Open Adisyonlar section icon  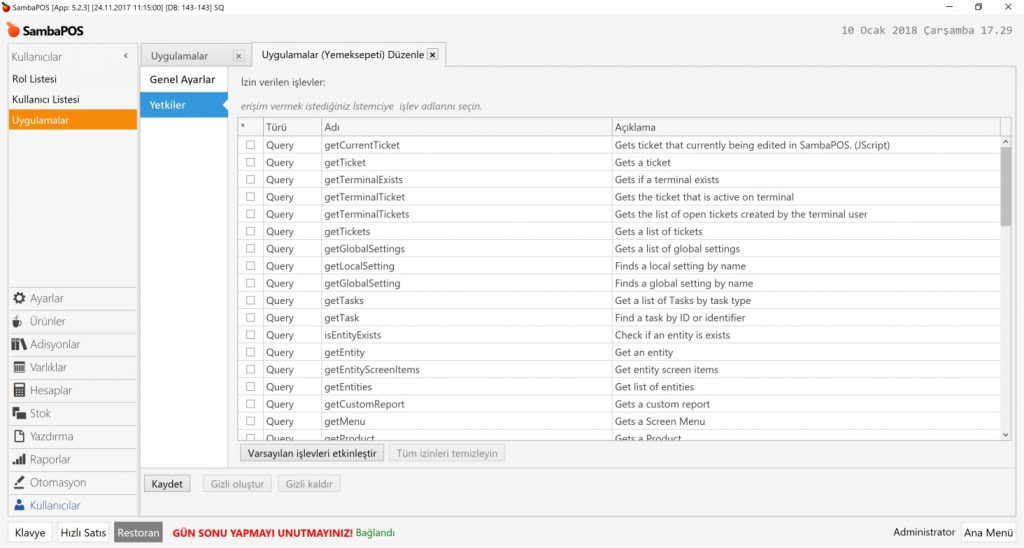point(19,345)
